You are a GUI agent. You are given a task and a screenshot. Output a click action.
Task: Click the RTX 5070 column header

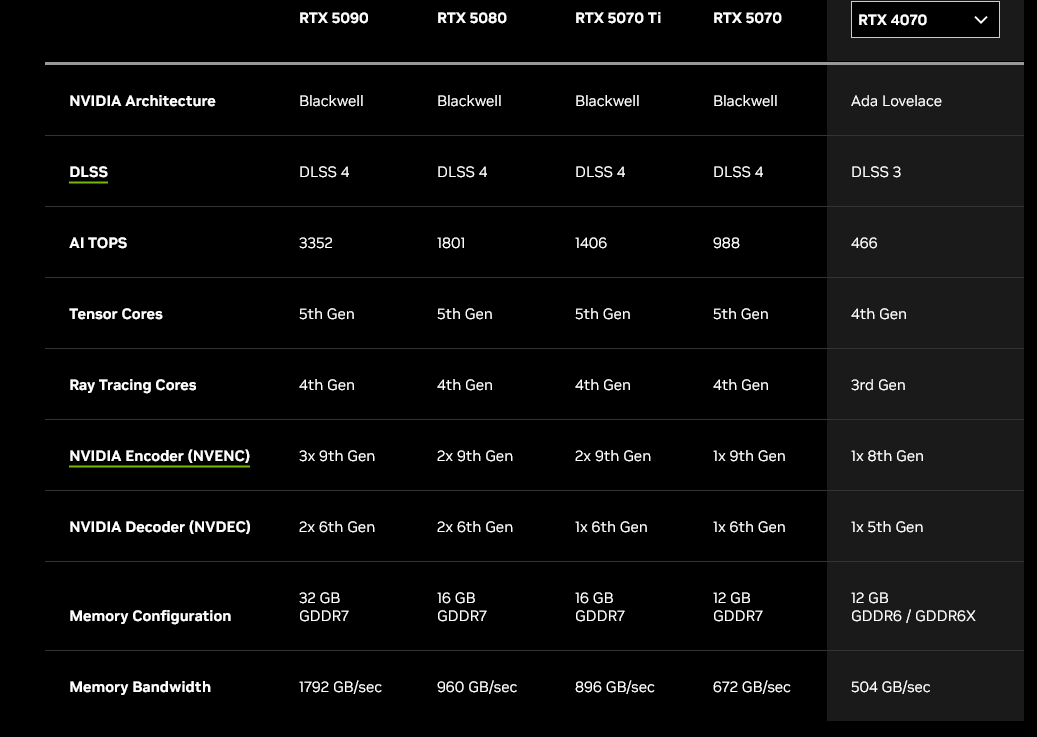[747, 18]
